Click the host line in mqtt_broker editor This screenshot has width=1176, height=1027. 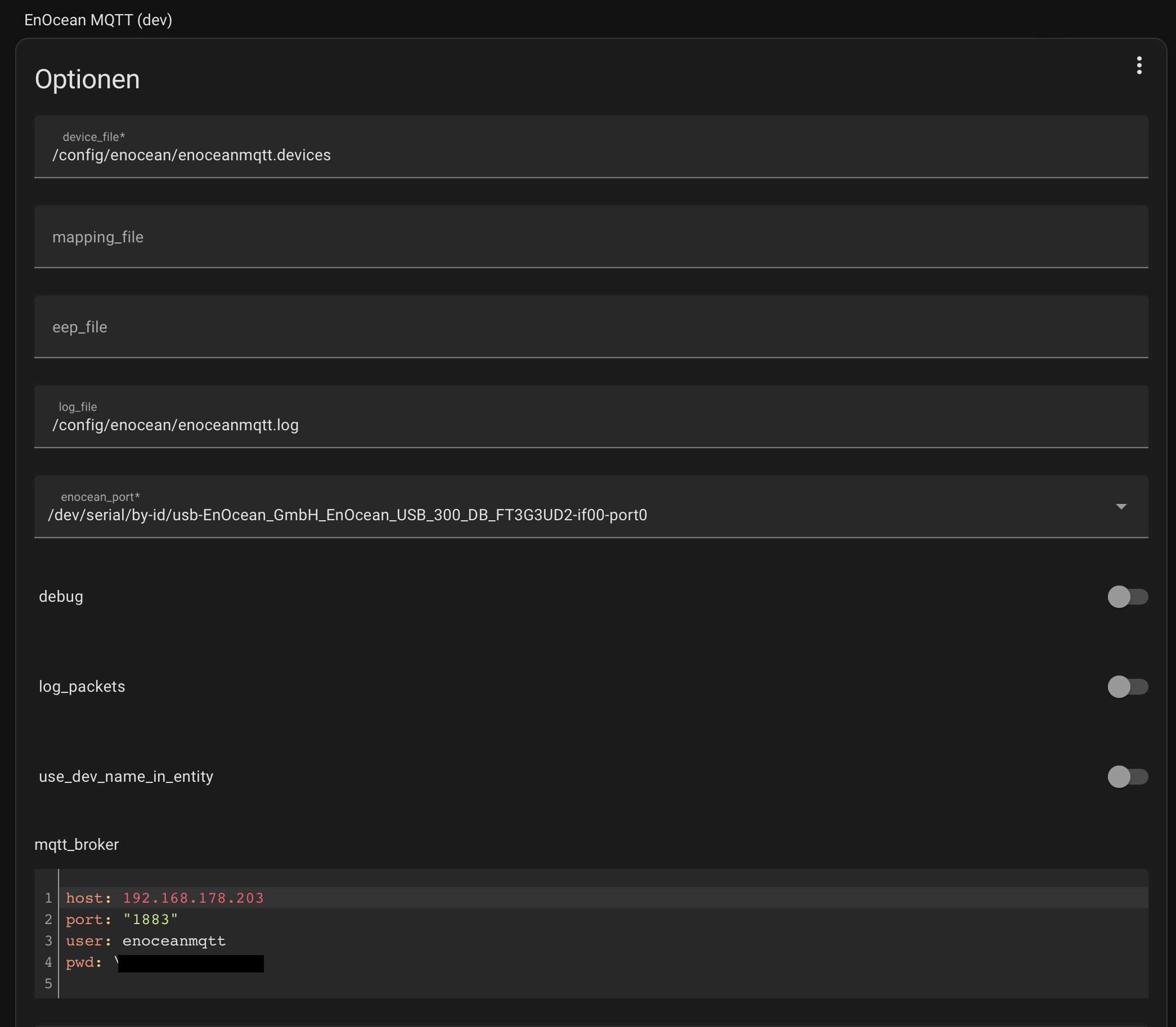pos(603,898)
